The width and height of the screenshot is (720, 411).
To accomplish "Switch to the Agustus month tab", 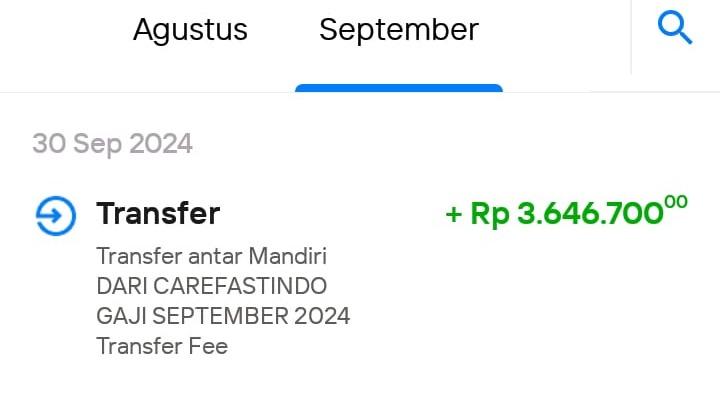I will [190, 30].
